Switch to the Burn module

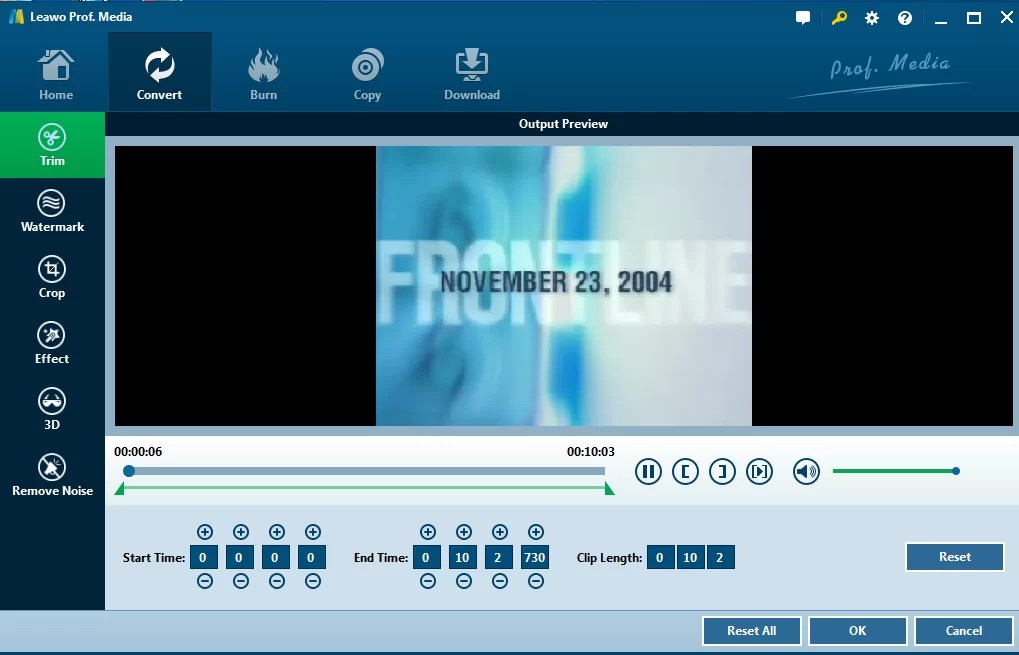click(263, 70)
